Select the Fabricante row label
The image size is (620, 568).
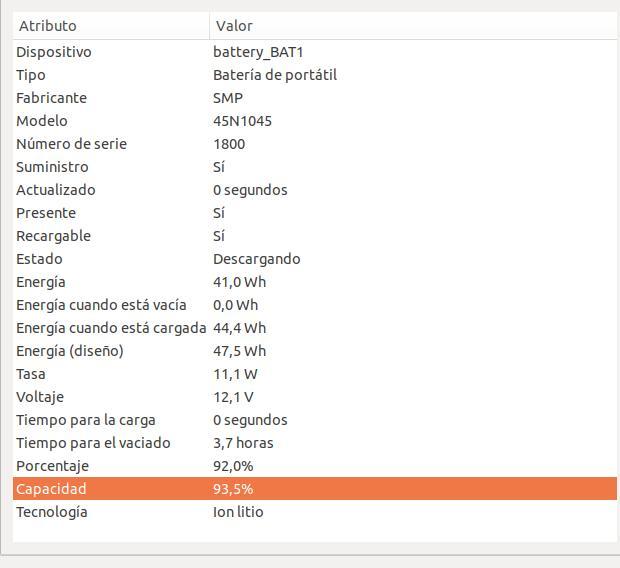[x=51, y=98]
